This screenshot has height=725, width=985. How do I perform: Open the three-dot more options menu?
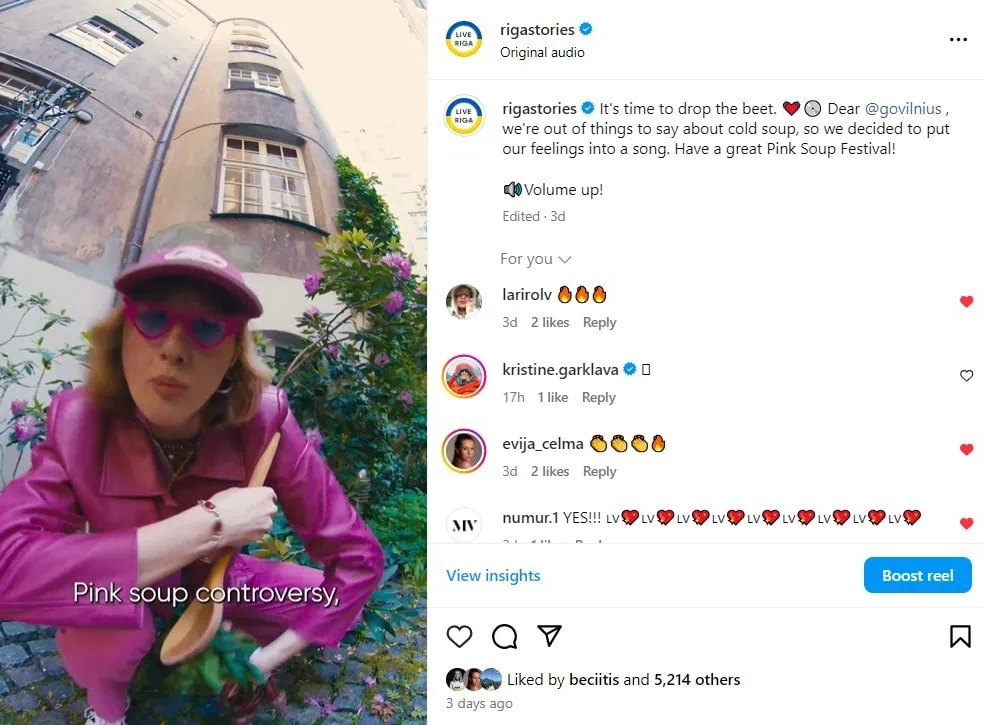(958, 40)
